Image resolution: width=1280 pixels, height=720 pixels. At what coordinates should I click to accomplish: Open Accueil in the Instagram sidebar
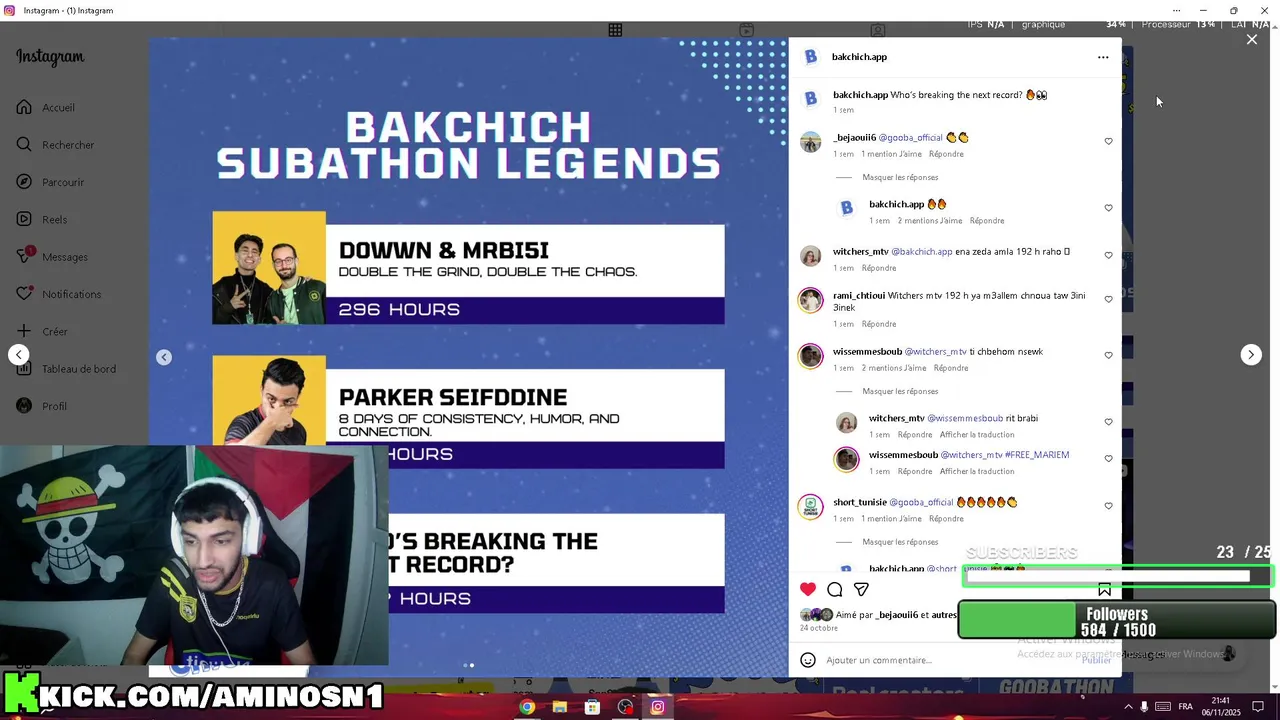(x=46, y=107)
